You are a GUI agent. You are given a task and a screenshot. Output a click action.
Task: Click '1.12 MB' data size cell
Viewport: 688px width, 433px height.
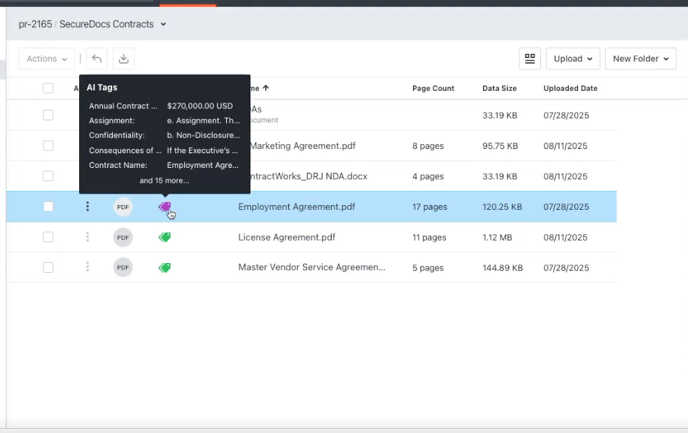[x=497, y=237]
